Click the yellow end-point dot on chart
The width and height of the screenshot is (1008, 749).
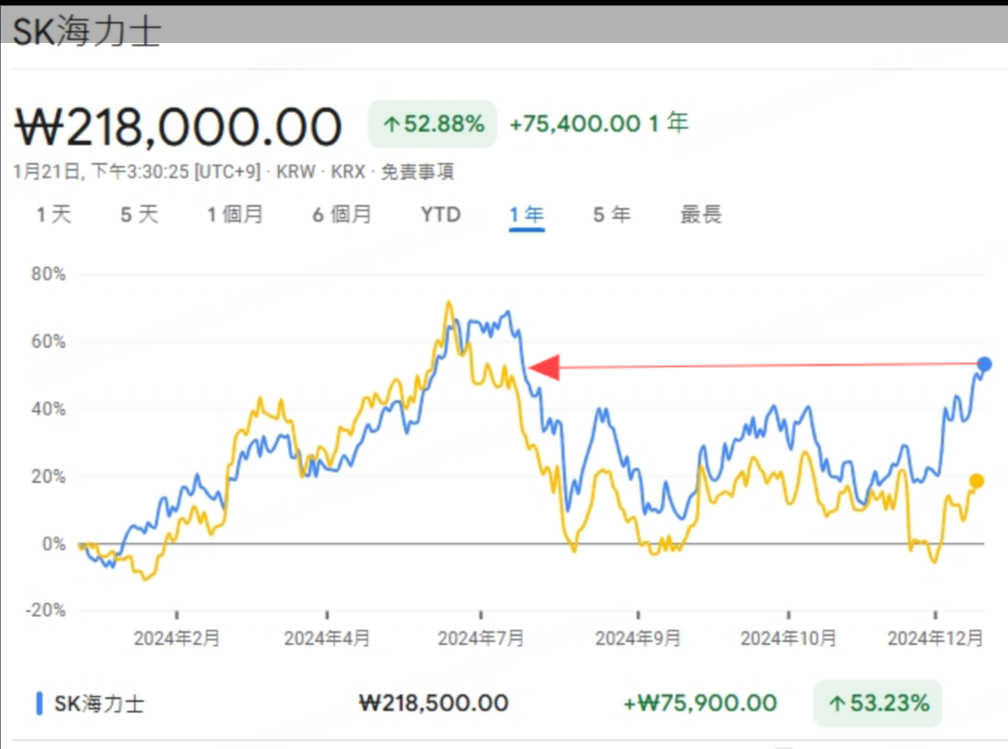pos(976,481)
